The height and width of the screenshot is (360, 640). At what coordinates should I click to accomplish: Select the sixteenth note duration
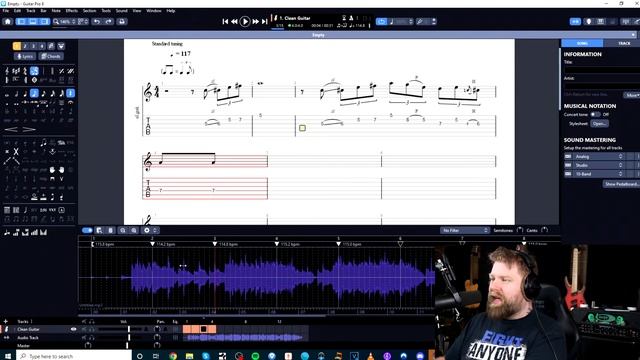pyautogui.click(x=43, y=94)
